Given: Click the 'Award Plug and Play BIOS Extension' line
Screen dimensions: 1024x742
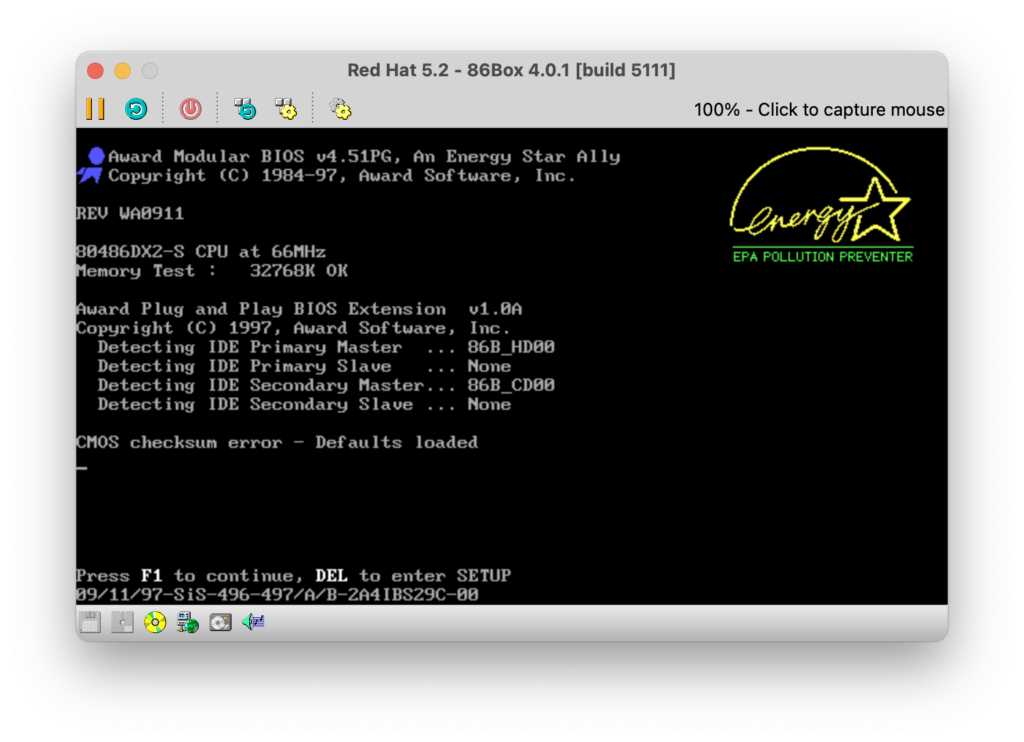Looking at the screenshot, I should click(299, 309).
